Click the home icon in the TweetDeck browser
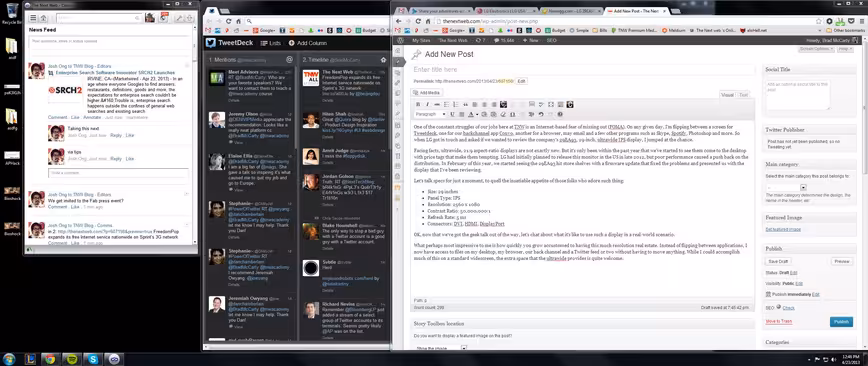 pos(239,21)
